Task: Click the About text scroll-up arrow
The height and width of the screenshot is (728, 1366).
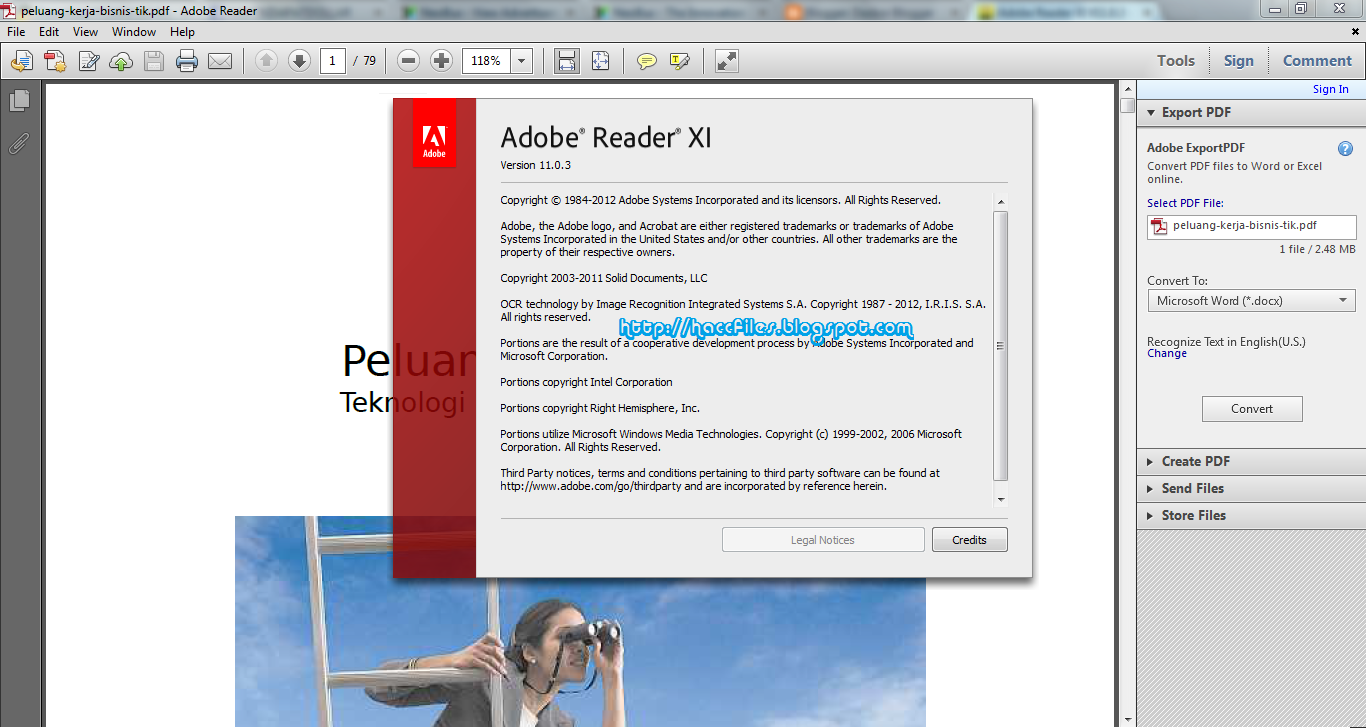Action: [x=1001, y=202]
